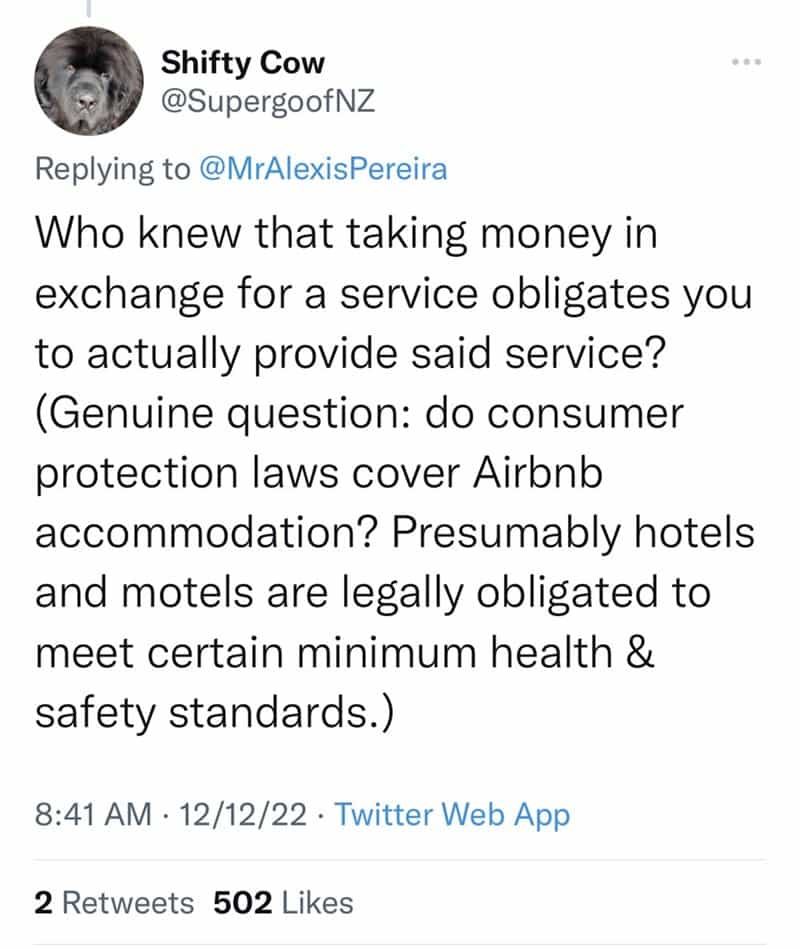Click the 8:41 AM timestamp
This screenshot has width=800, height=949.
click(x=91, y=814)
